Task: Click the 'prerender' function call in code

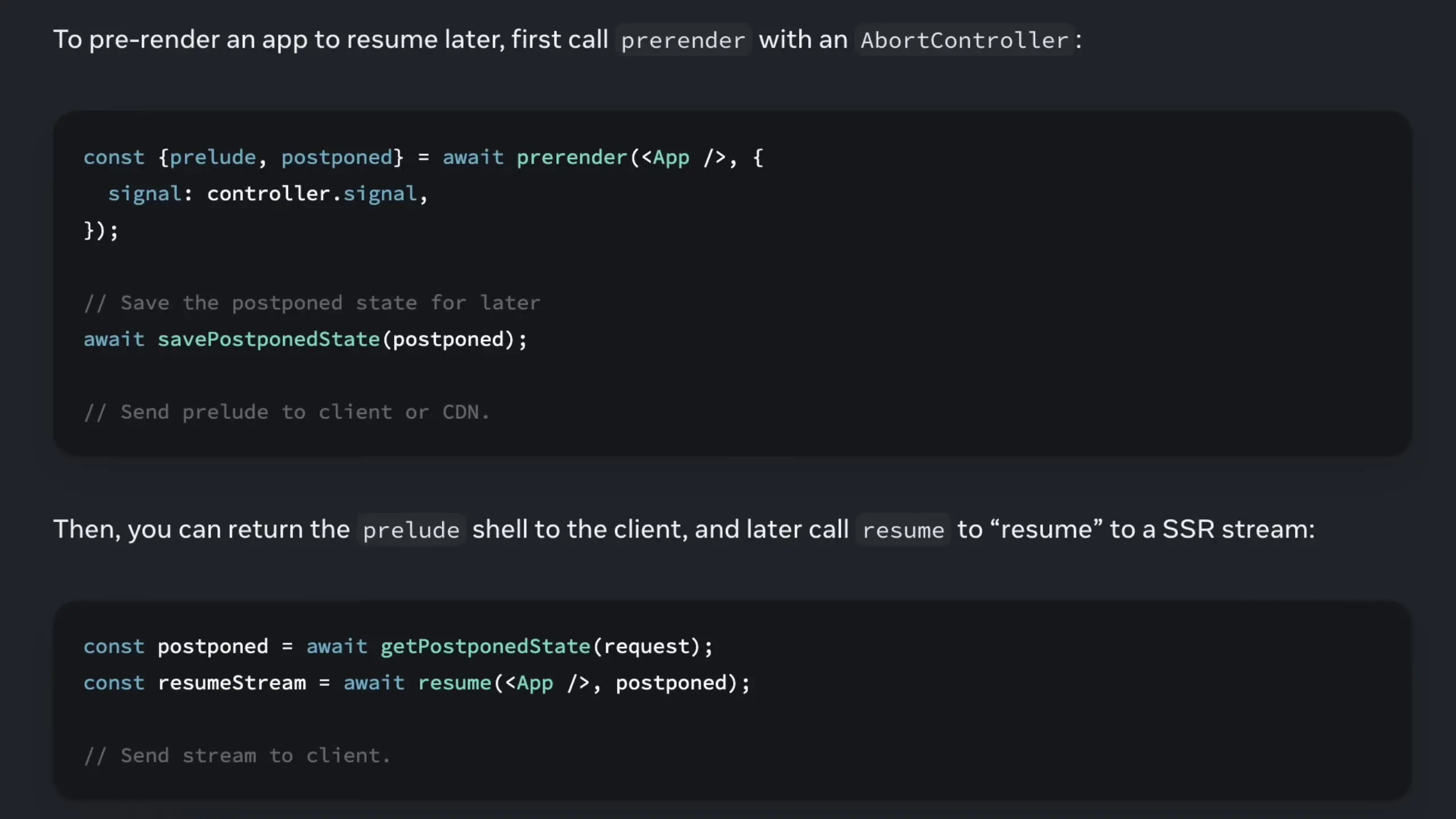Action: [x=571, y=158]
